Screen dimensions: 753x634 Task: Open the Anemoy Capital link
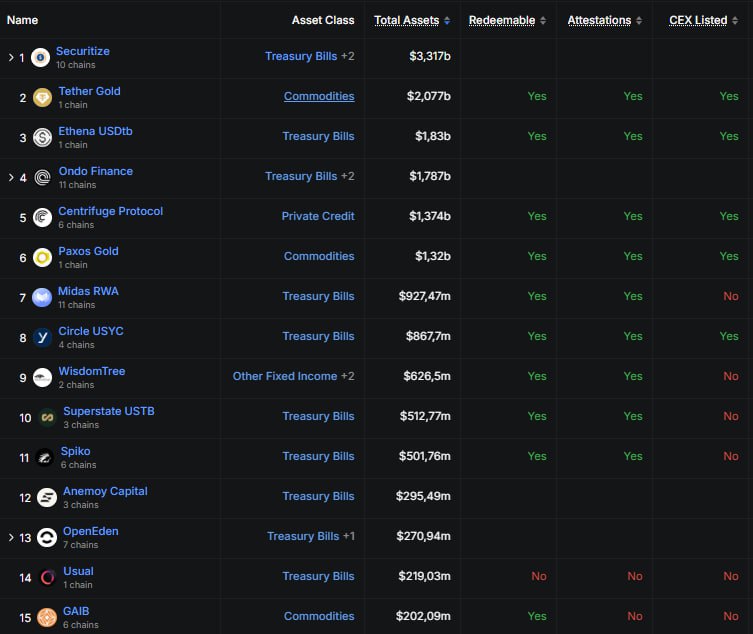coord(105,491)
